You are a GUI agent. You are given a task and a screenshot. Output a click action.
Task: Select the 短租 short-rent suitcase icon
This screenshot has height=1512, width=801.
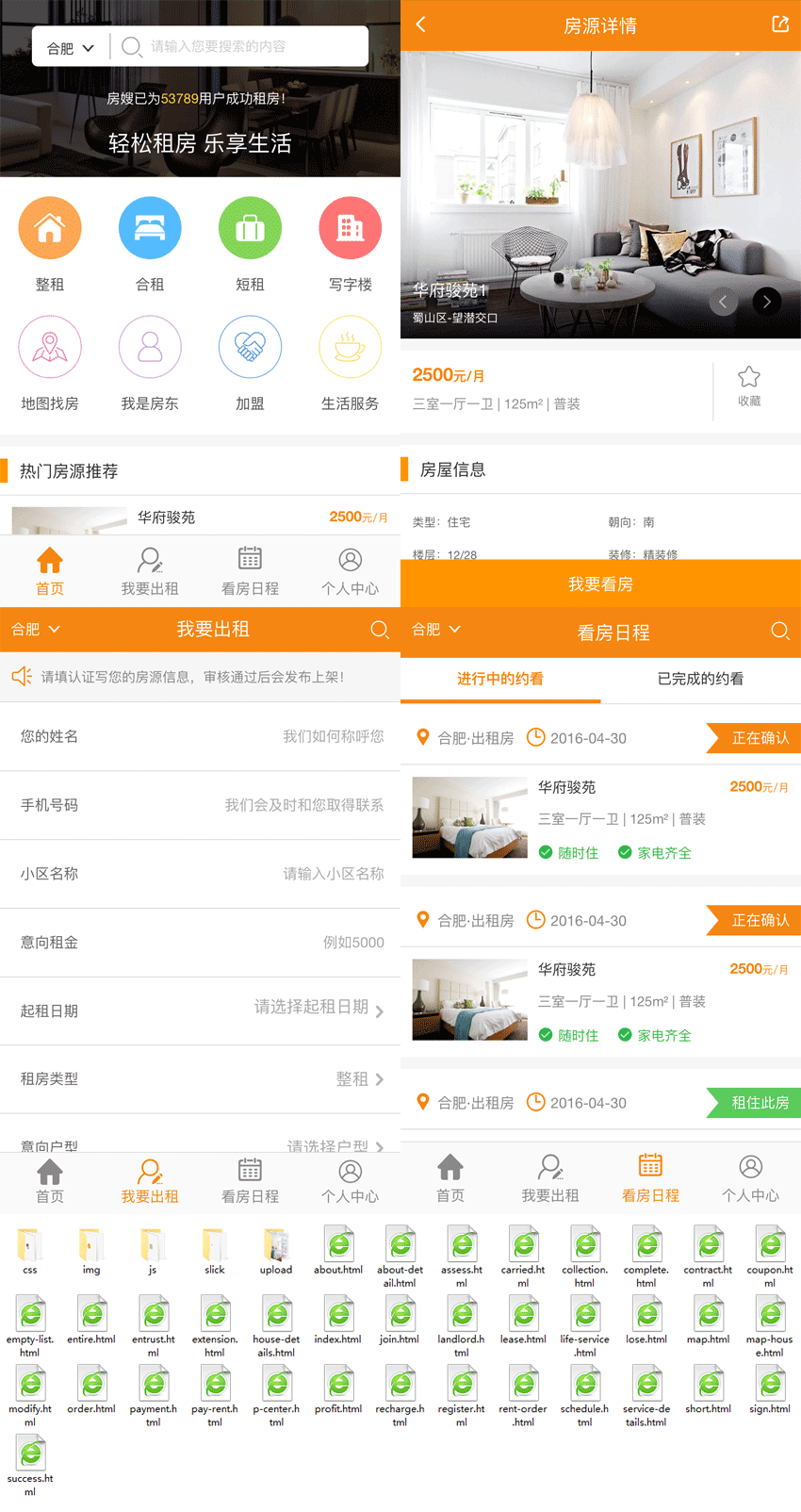click(250, 228)
